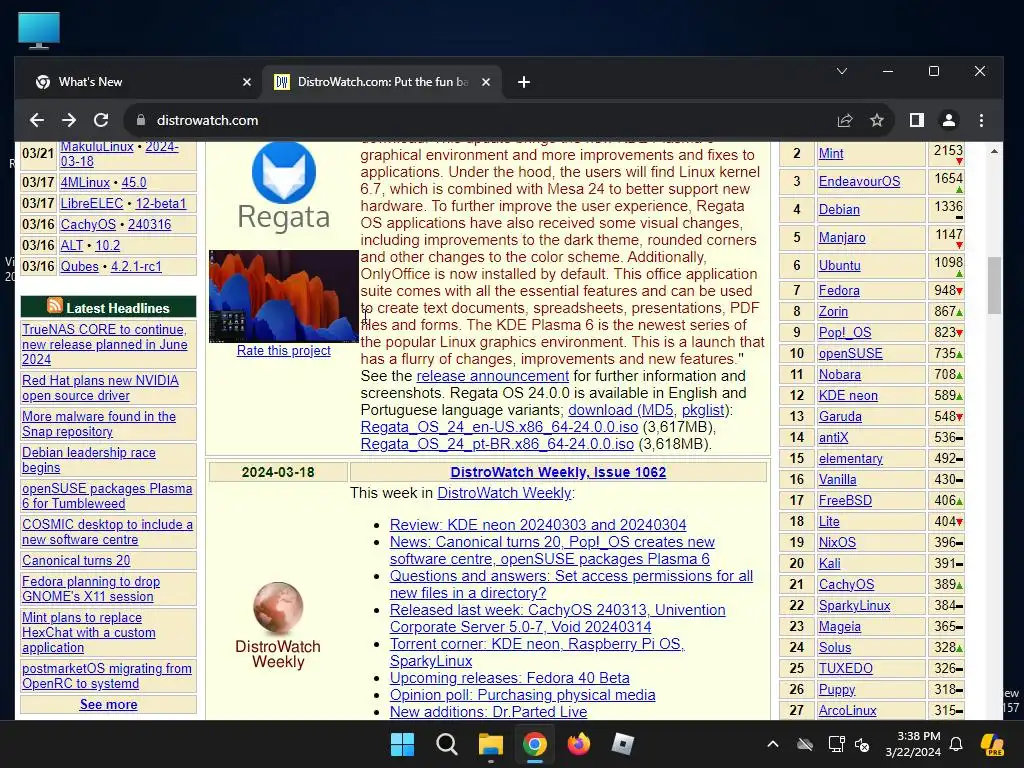Open the pkglist link
This screenshot has height=768, width=1024.
703,410
